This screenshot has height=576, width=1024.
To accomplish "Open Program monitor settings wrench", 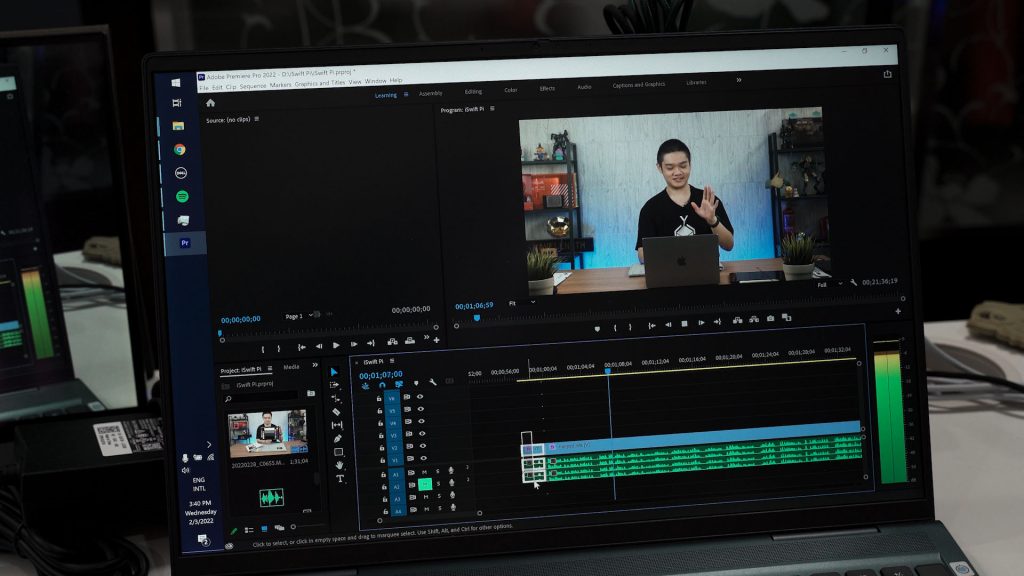I will 854,283.
